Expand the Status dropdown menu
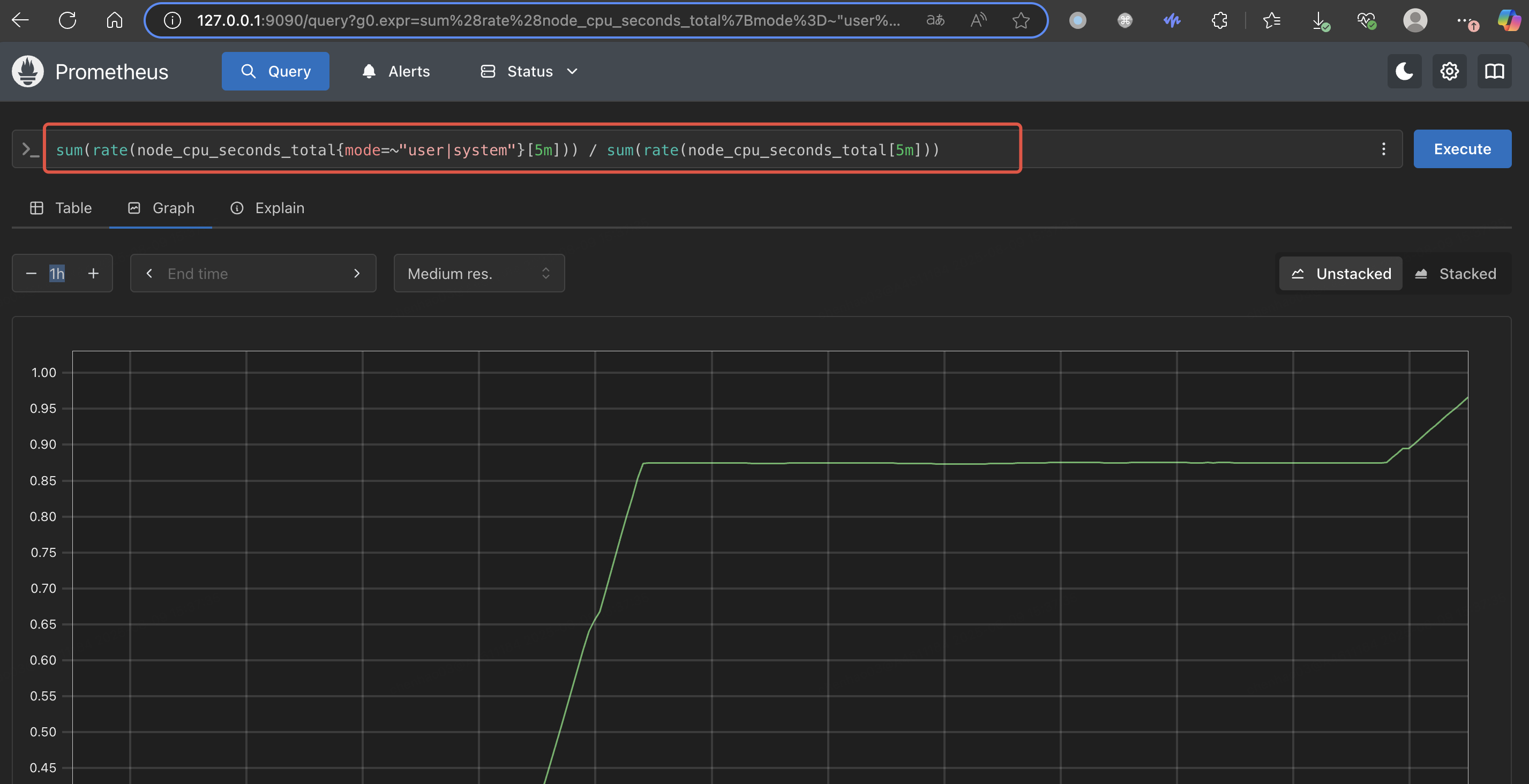Viewport: 1529px width, 784px height. point(529,71)
